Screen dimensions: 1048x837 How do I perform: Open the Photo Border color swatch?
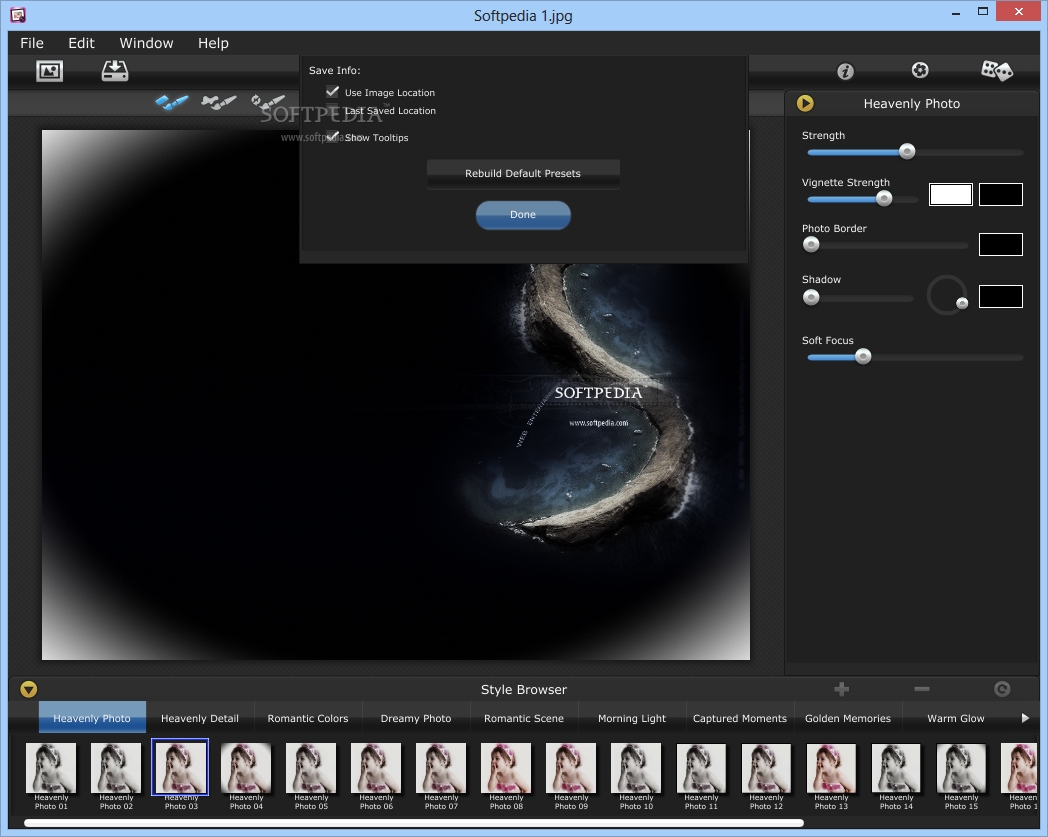pos(1001,245)
